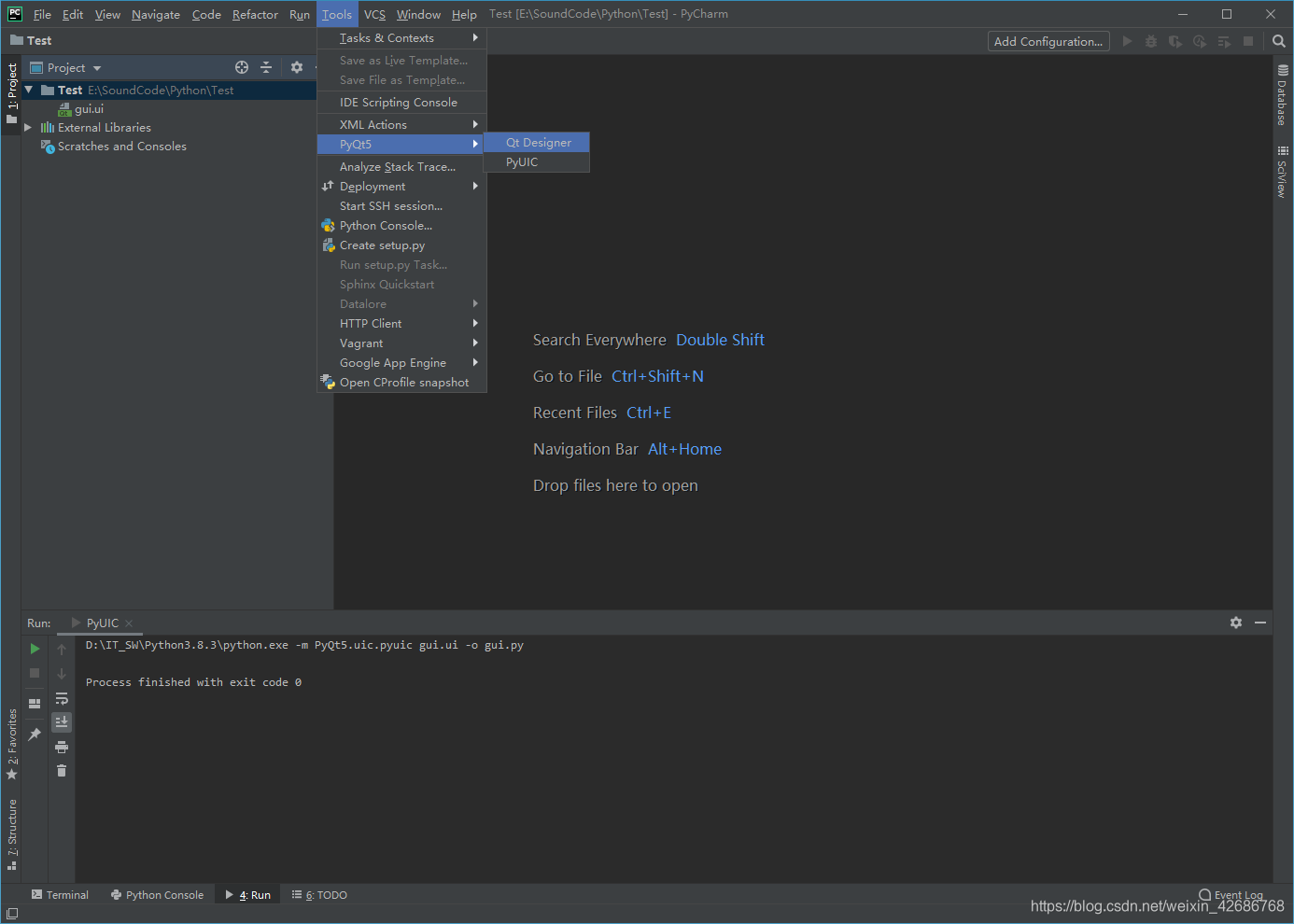Switch to Python Console tab

click(157, 895)
